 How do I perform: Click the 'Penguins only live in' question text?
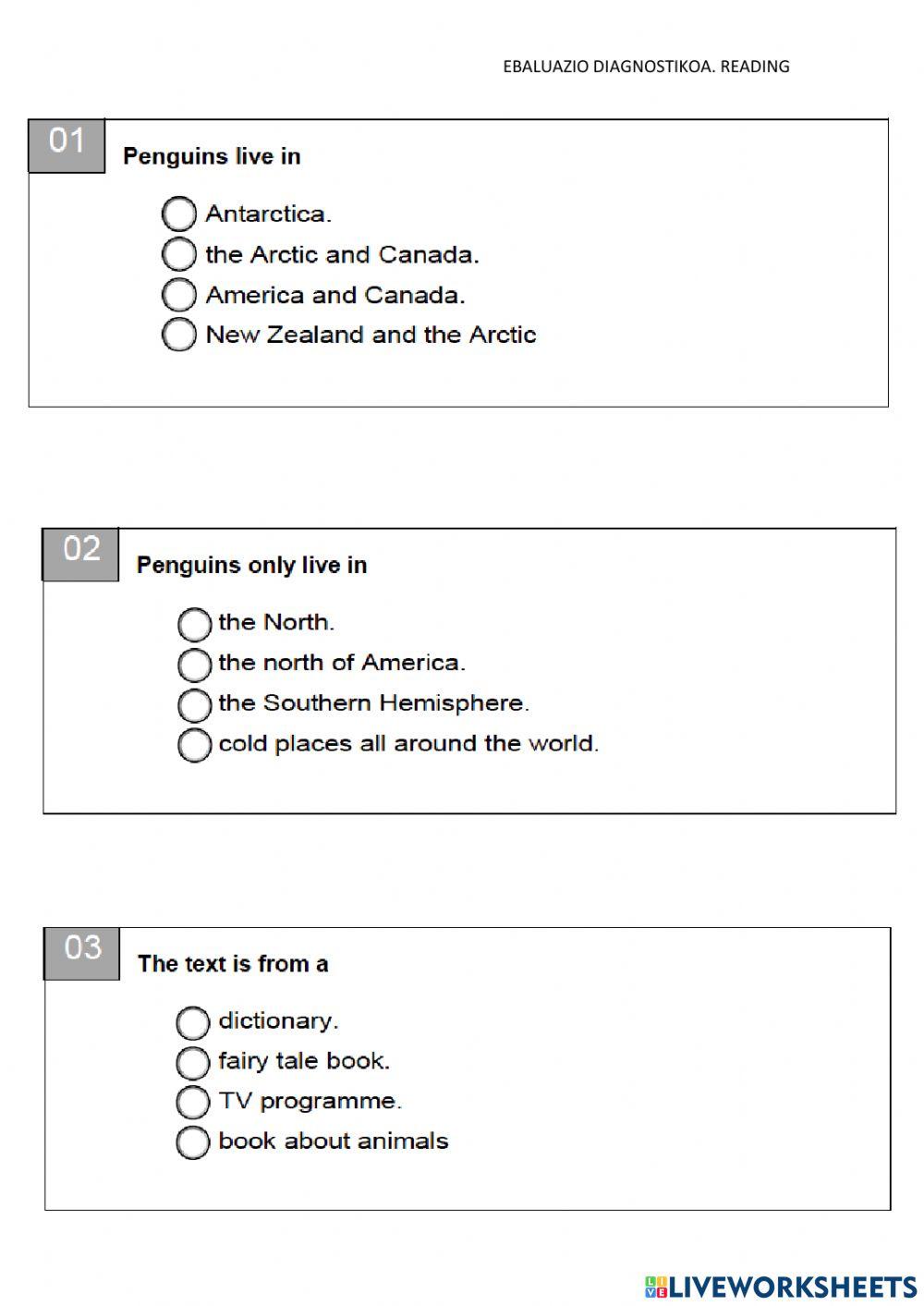pyautogui.click(x=251, y=565)
